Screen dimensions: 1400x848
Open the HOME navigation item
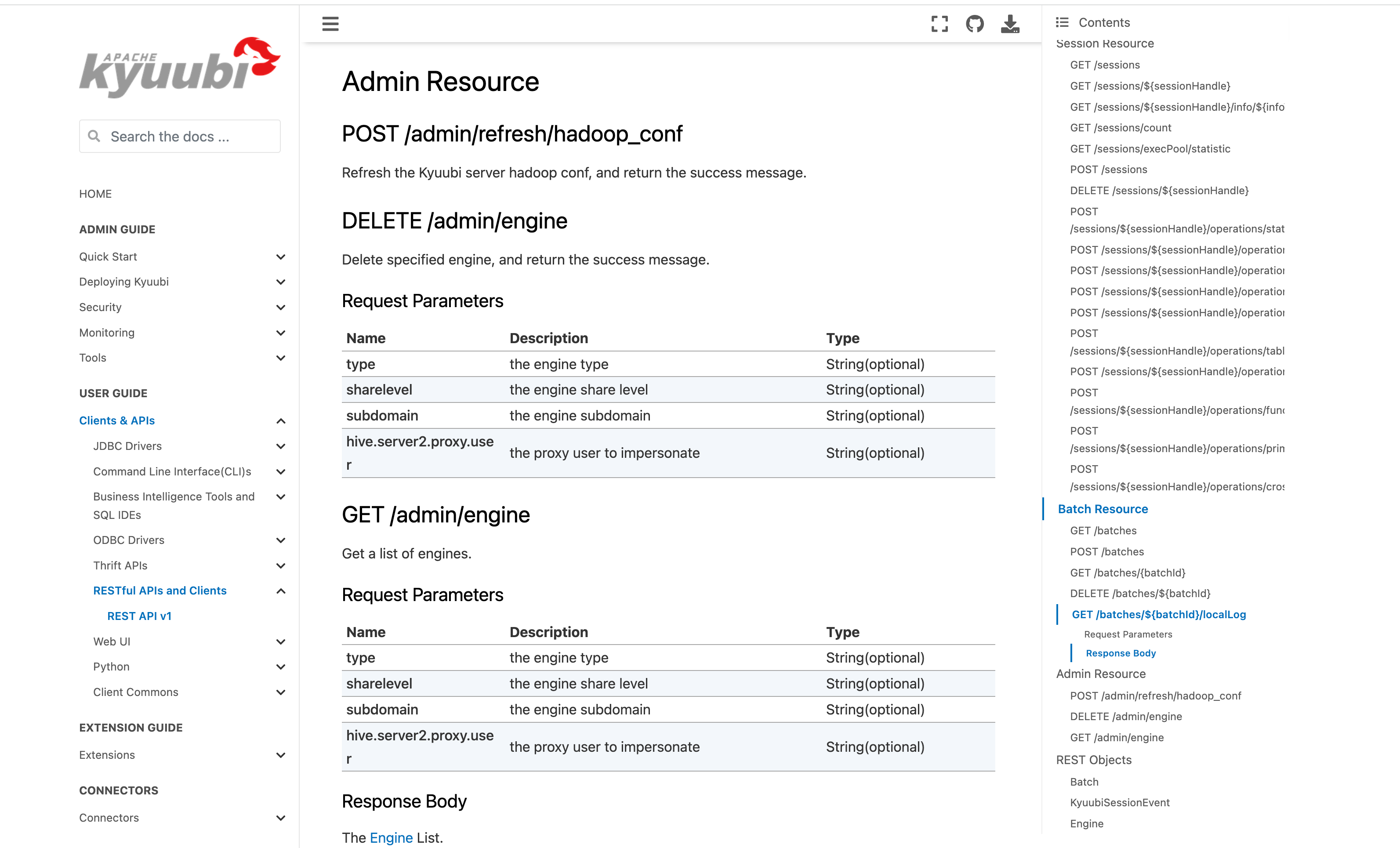coord(95,194)
